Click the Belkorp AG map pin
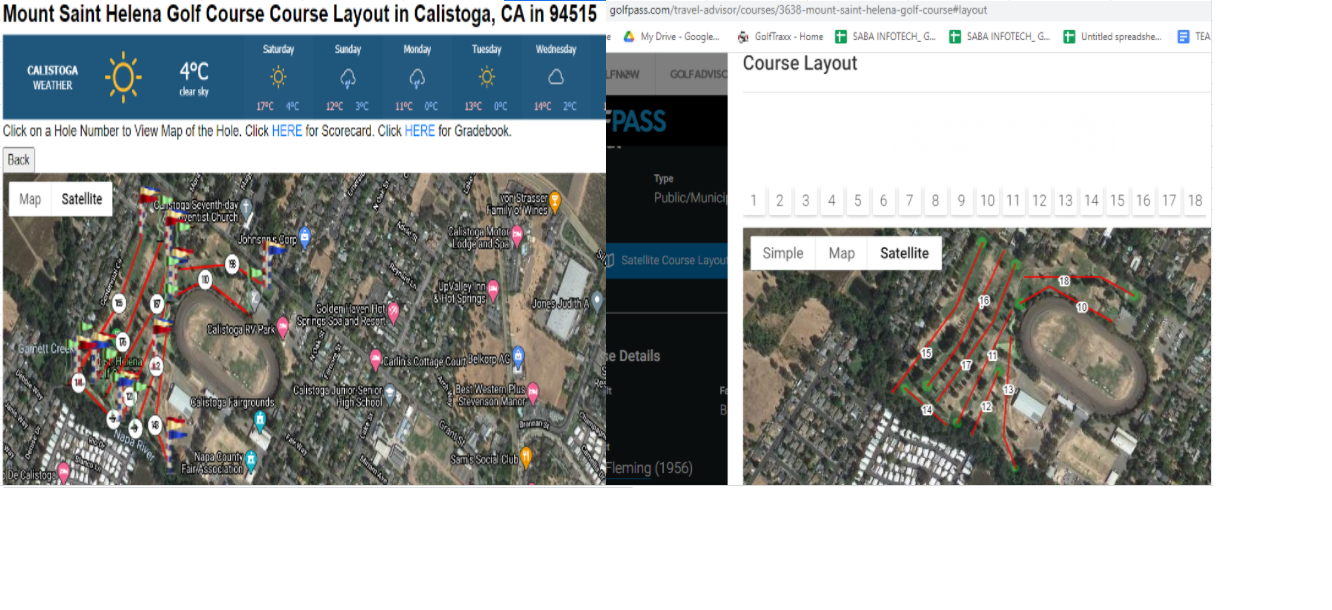This screenshot has width=1332, height=610. click(519, 358)
